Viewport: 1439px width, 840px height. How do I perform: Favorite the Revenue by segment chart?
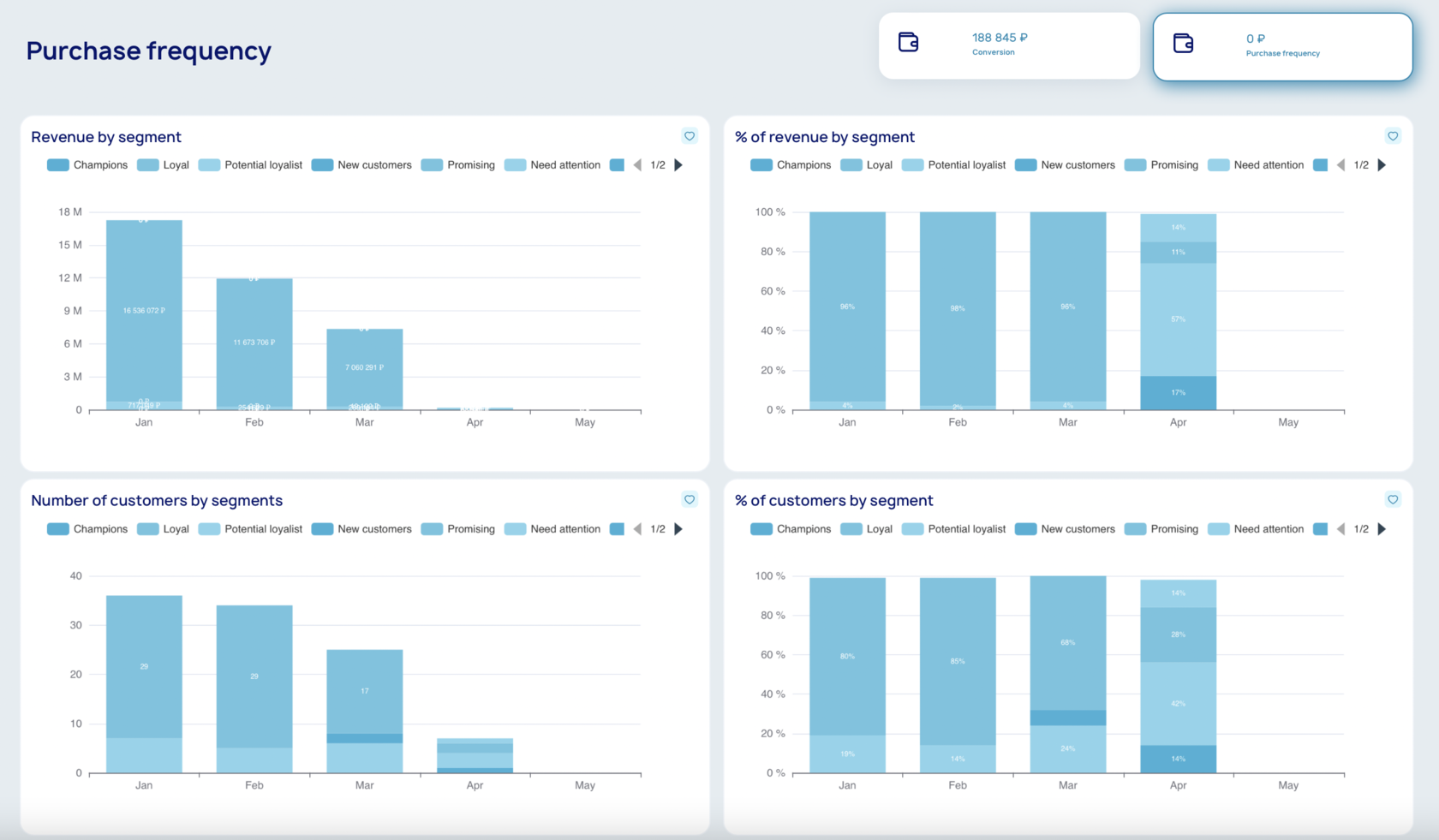click(x=690, y=136)
